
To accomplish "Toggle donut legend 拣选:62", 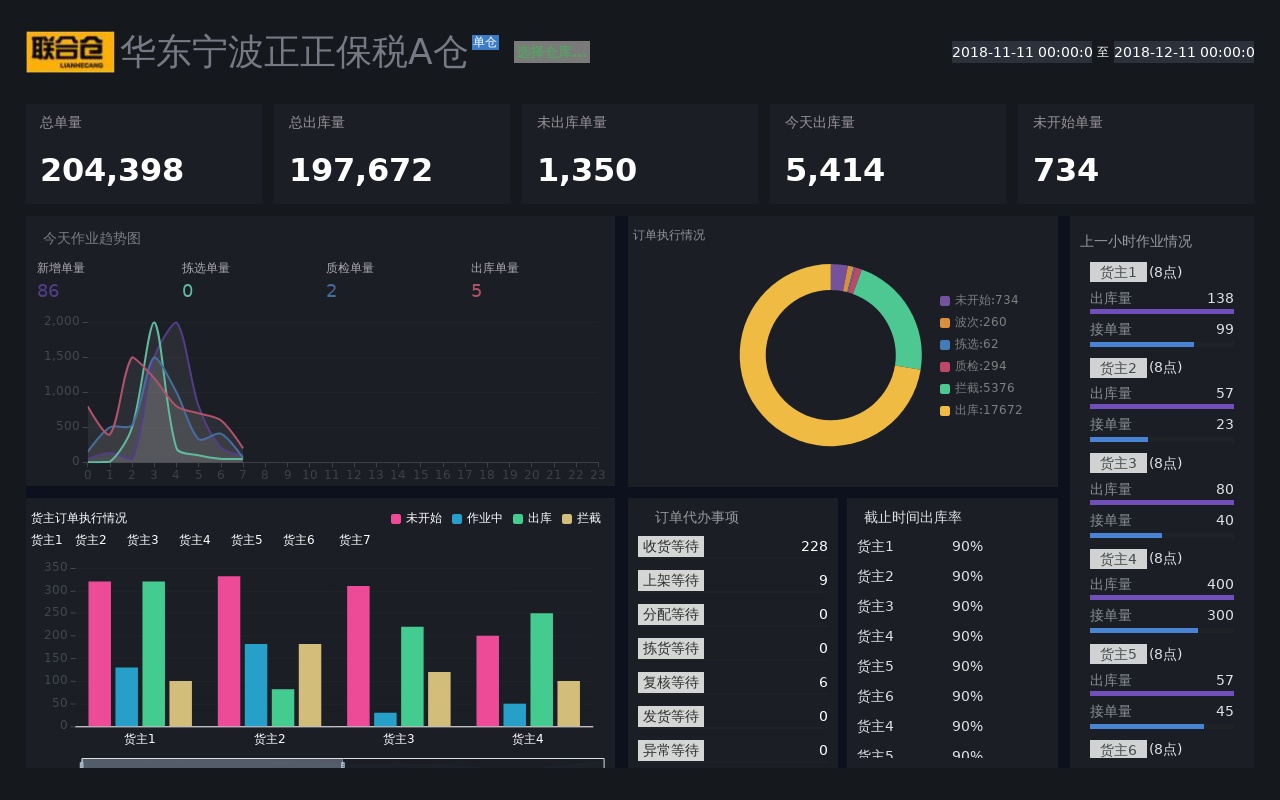I will [x=969, y=344].
